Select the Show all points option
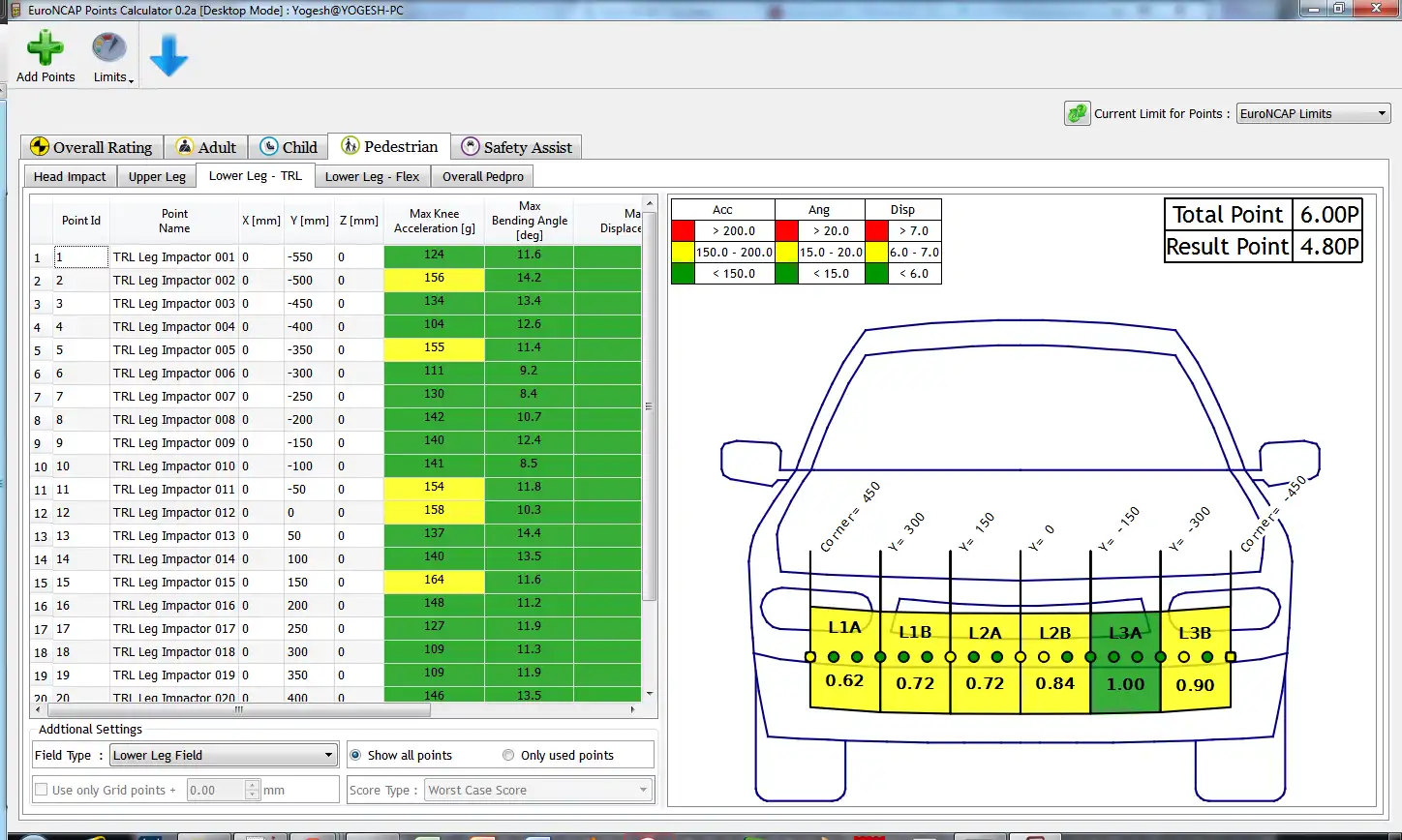 355,755
